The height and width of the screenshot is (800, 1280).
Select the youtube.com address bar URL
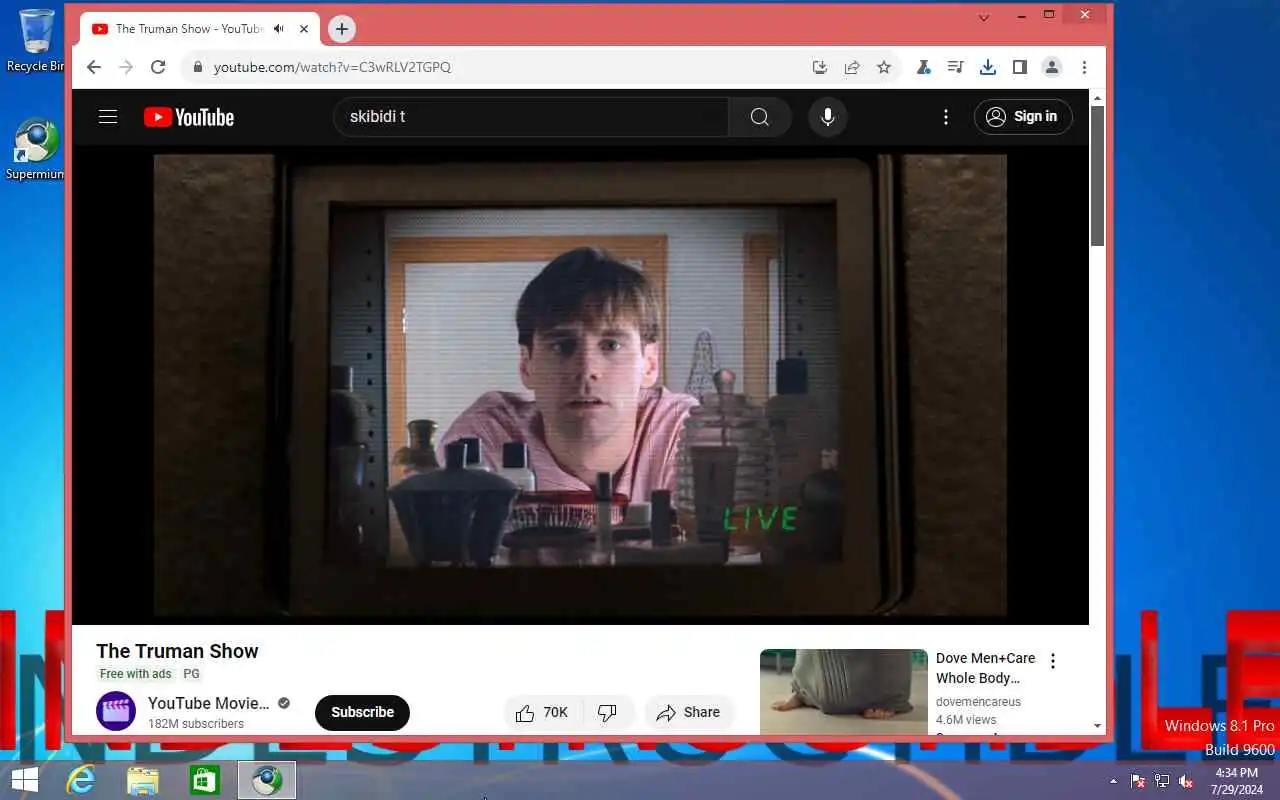pyautogui.click(x=332, y=67)
